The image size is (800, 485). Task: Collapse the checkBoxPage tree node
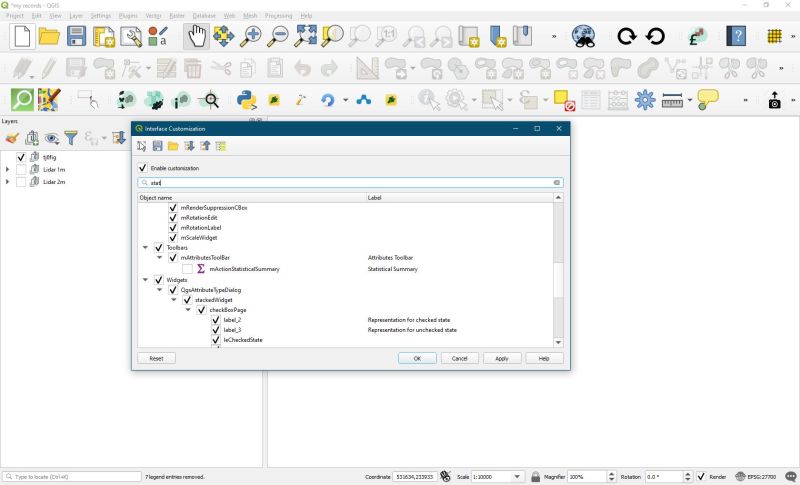coord(188,310)
